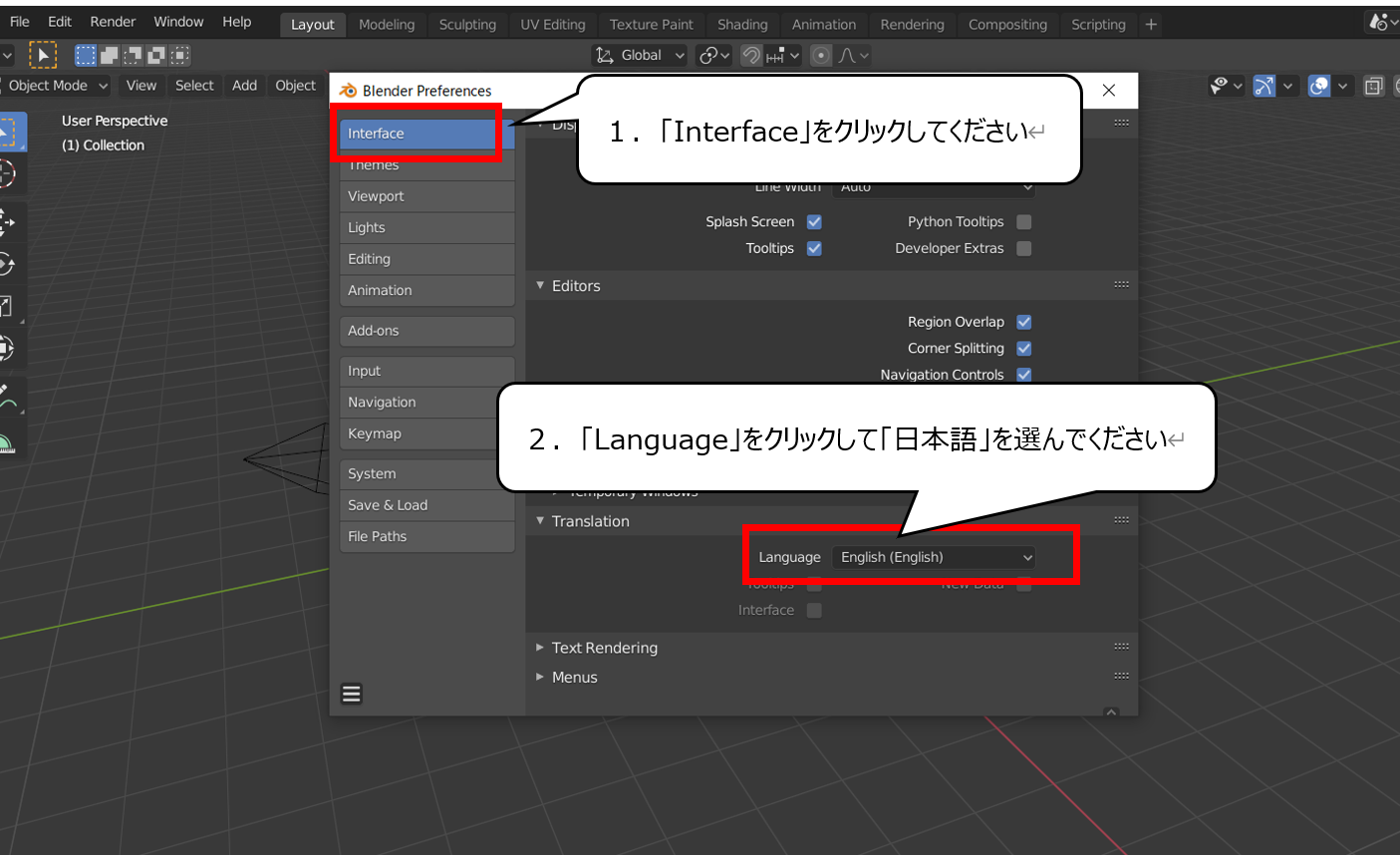Screen dimensions: 1400x855
Task: Enable the Developer Extras checkbox
Action: (x=1024, y=248)
